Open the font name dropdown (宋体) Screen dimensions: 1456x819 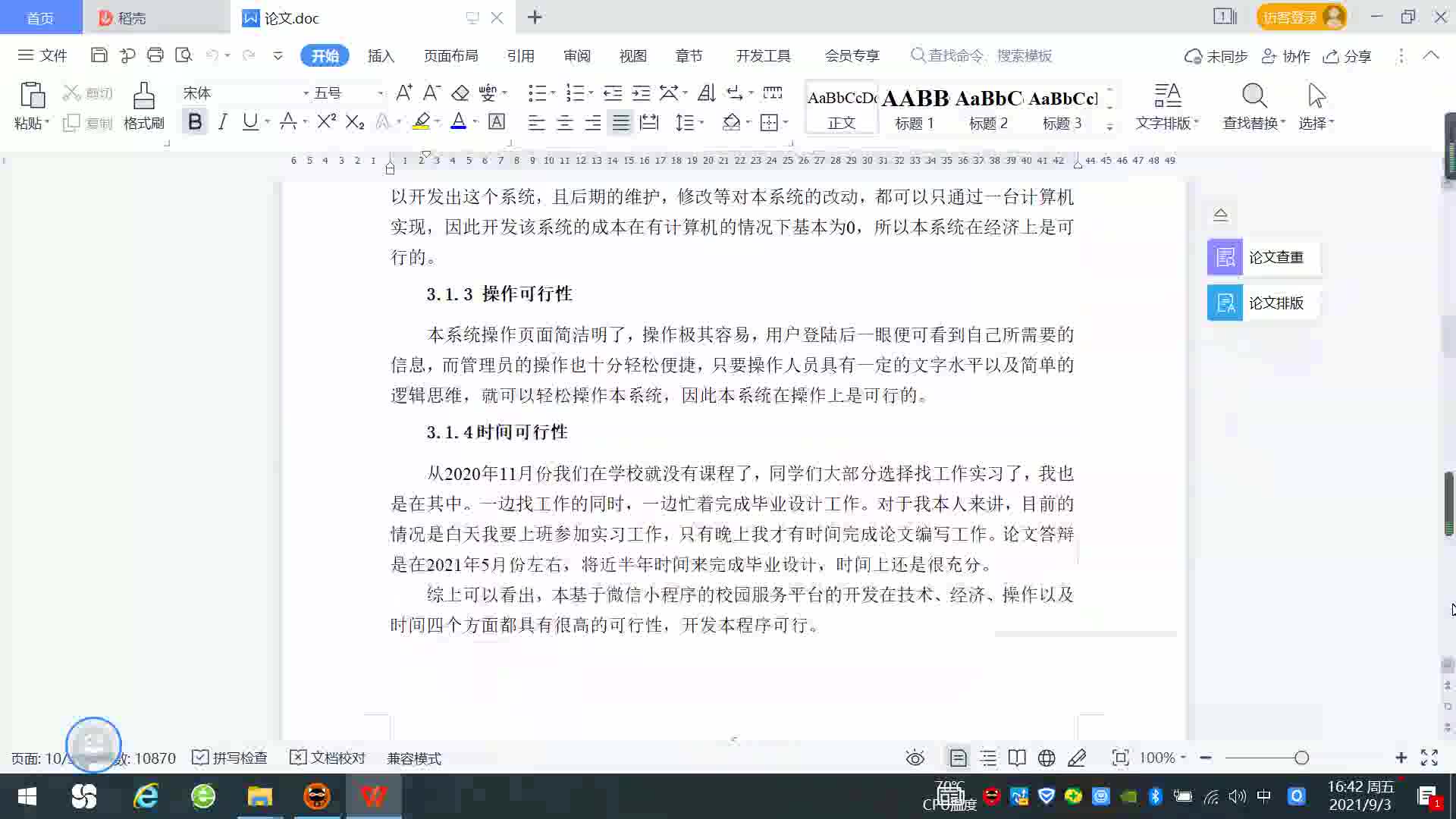(306, 93)
